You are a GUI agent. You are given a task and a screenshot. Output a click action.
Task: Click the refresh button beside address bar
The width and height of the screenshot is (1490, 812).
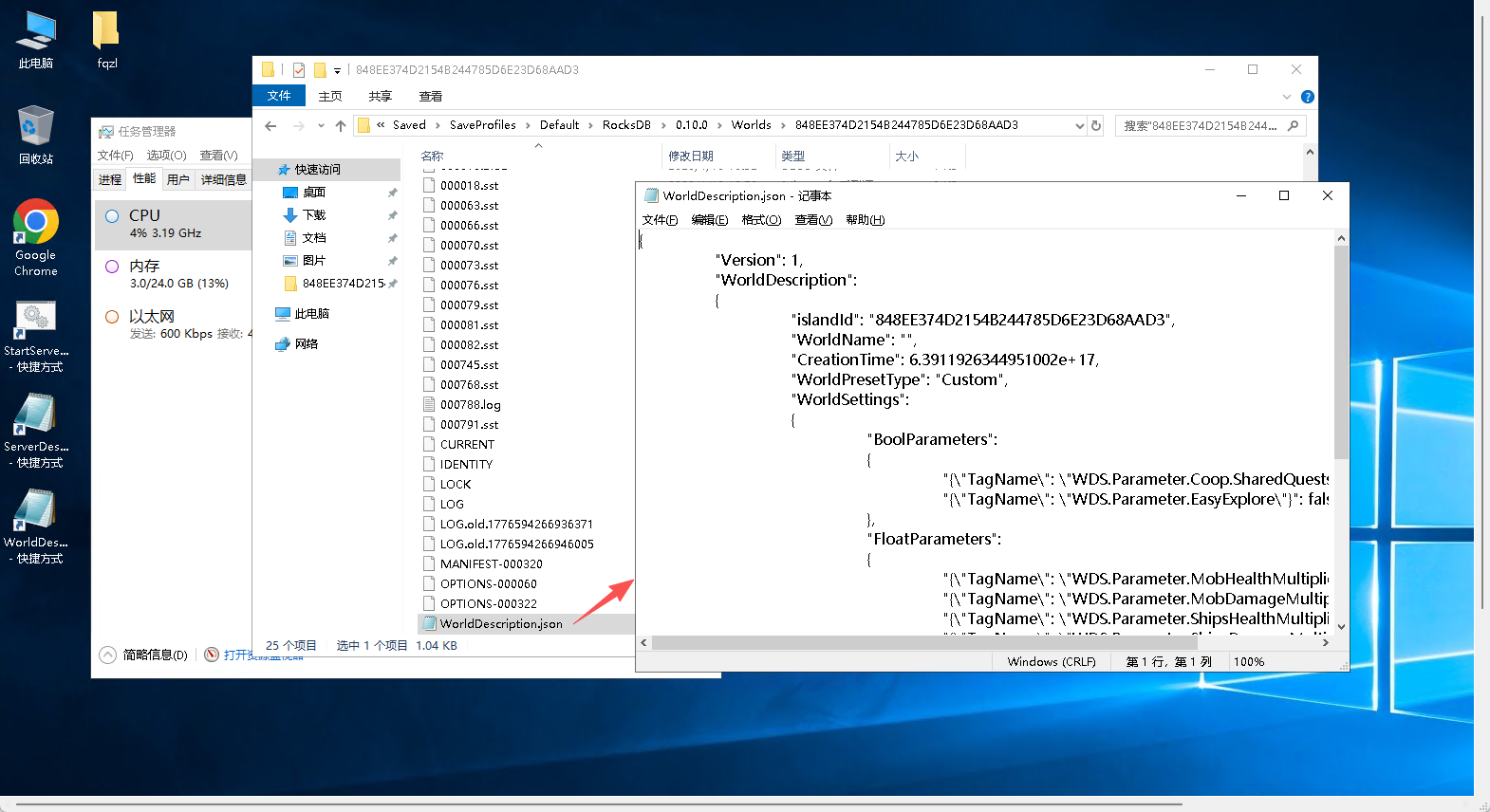(1096, 125)
